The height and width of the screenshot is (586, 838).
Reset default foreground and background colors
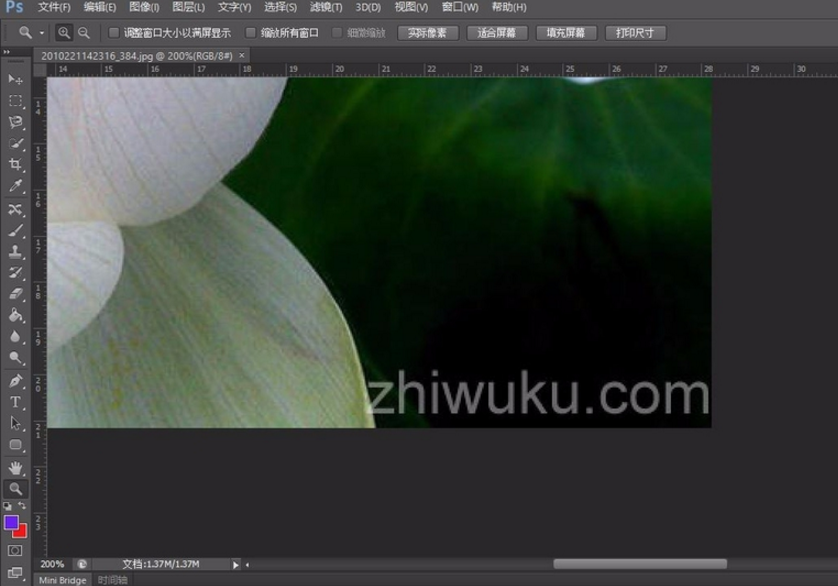[7, 506]
